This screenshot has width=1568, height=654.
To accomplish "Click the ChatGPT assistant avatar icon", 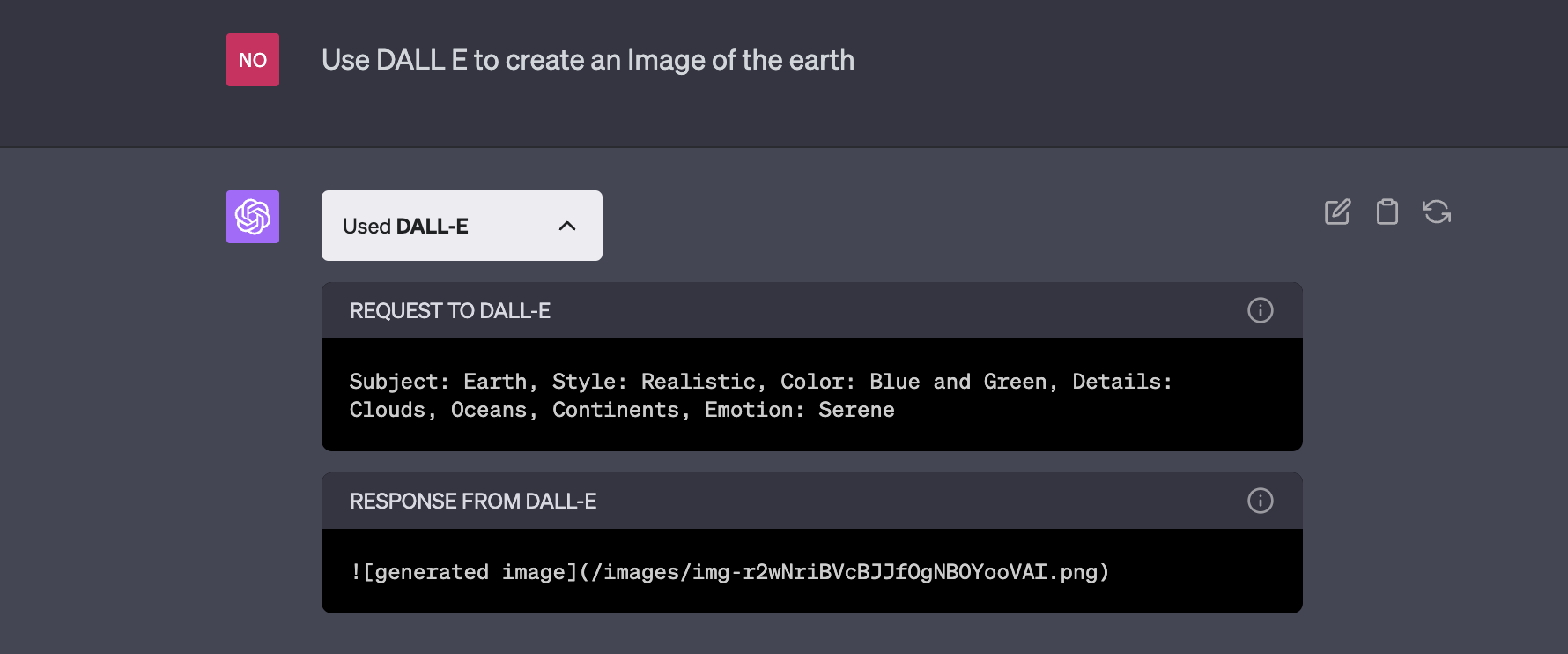I will pyautogui.click(x=253, y=217).
